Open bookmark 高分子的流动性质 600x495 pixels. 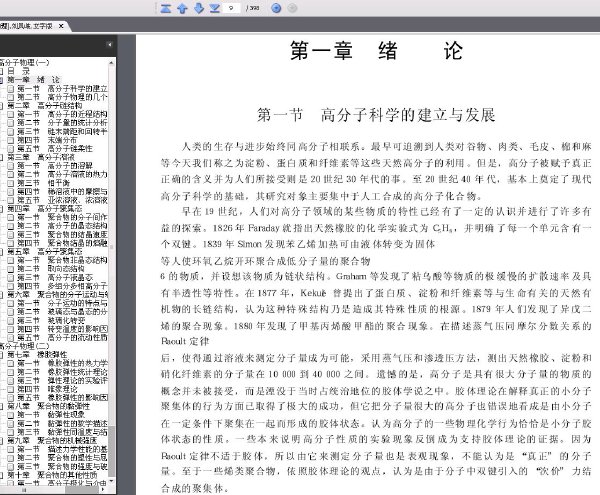coord(77,337)
